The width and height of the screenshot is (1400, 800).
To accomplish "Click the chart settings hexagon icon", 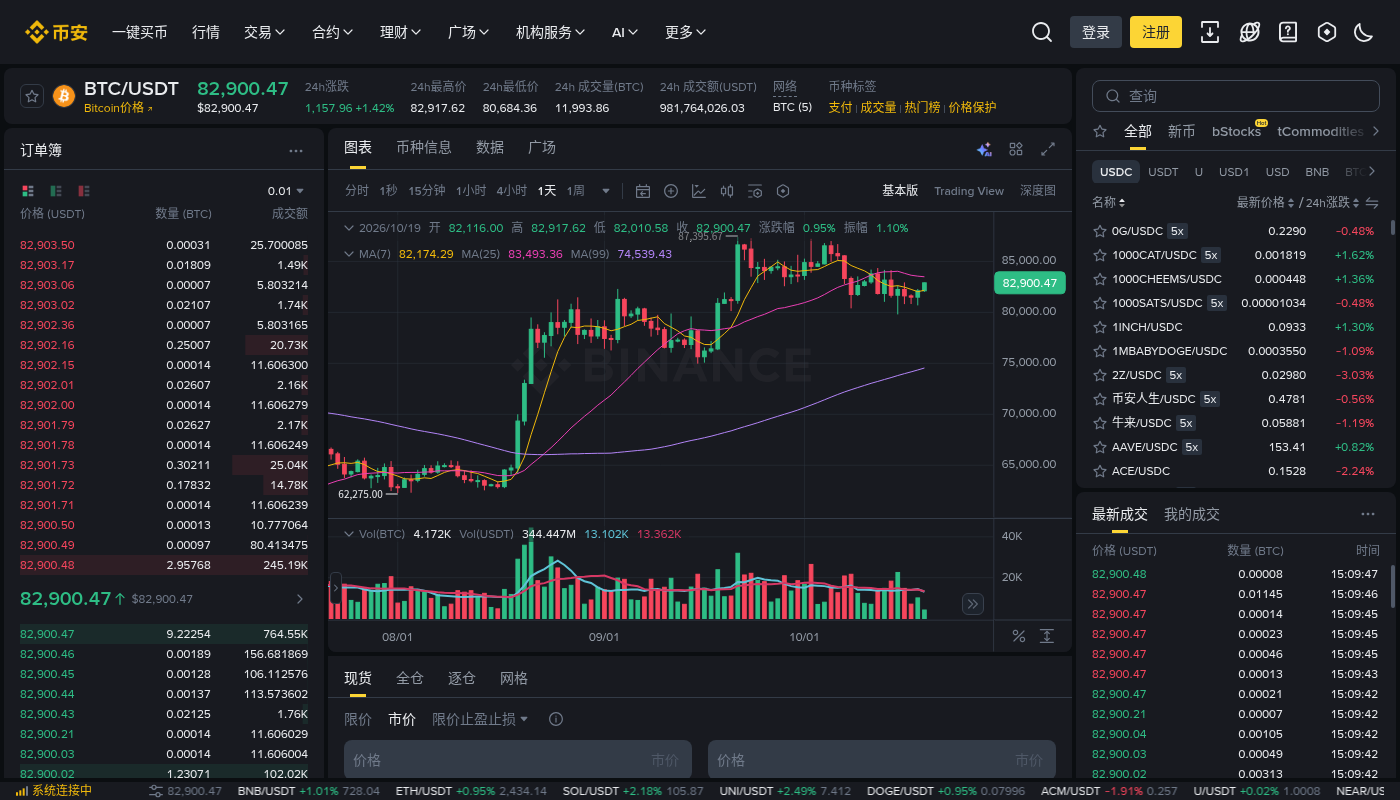I will (783, 191).
